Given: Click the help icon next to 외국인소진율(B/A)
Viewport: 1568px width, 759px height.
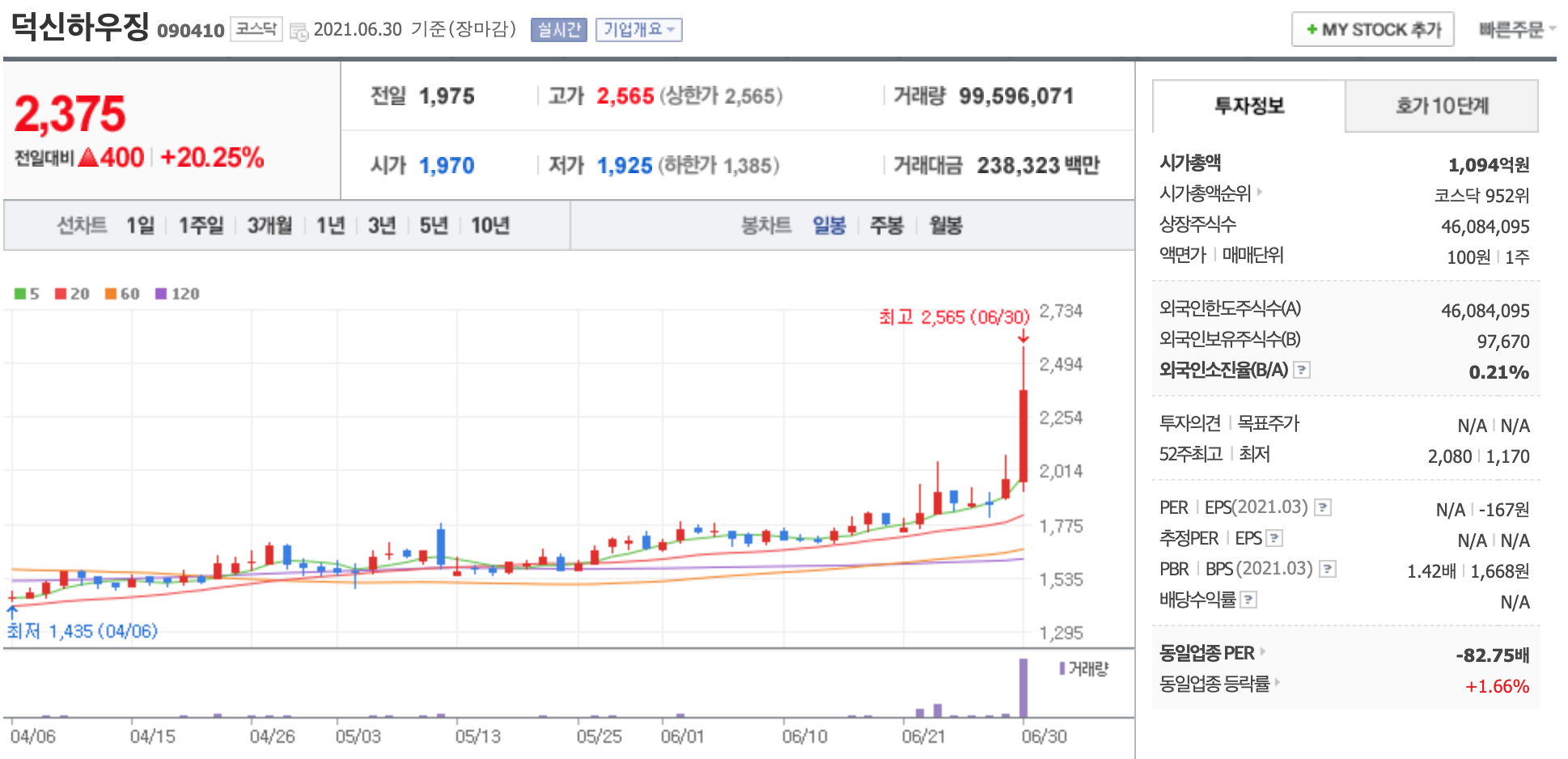Looking at the screenshot, I should [x=1302, y=370].
